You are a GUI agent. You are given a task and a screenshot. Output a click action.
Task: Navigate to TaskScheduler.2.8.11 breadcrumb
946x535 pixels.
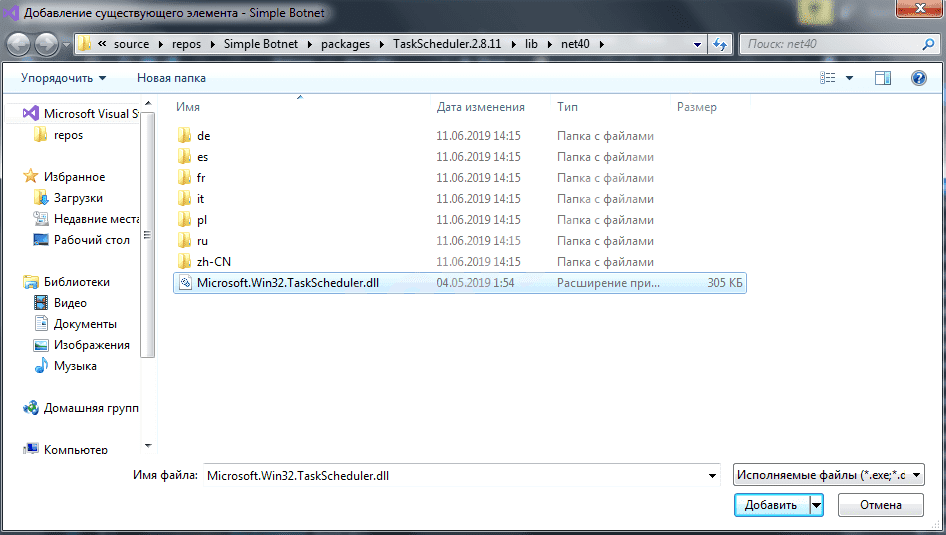447,44
